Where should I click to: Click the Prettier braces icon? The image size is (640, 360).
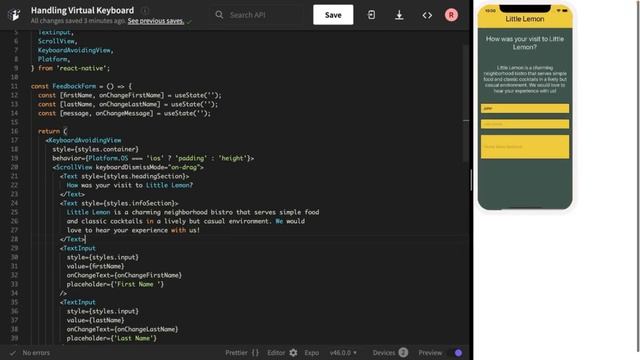point(255,353)
